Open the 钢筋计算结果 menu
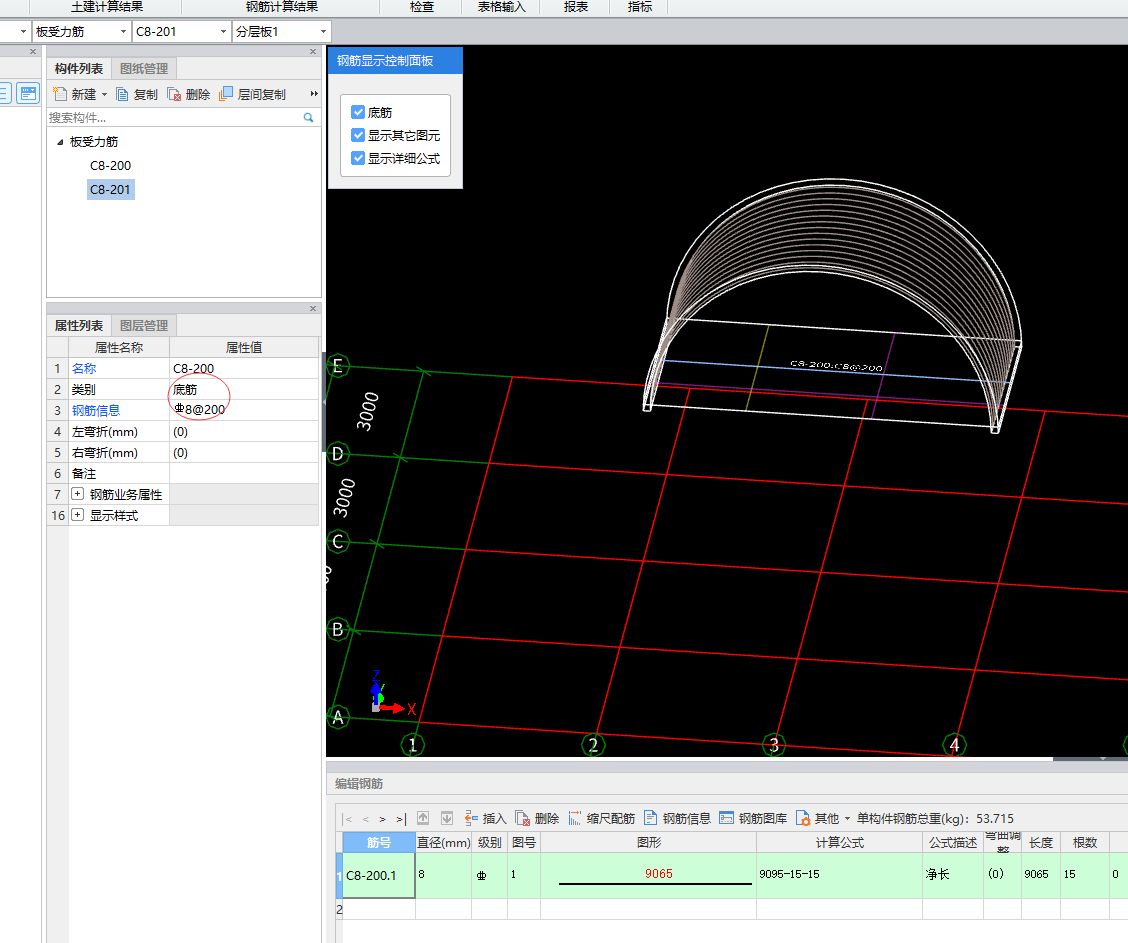Screen dimensions: 1128x943 tap(282, 7)
